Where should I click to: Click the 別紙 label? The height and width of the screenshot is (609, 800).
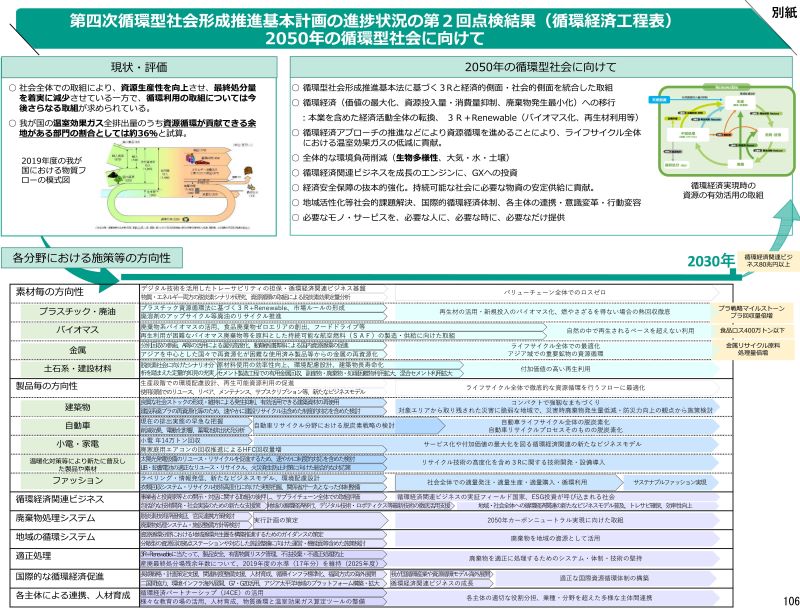(x=784, y=12)
